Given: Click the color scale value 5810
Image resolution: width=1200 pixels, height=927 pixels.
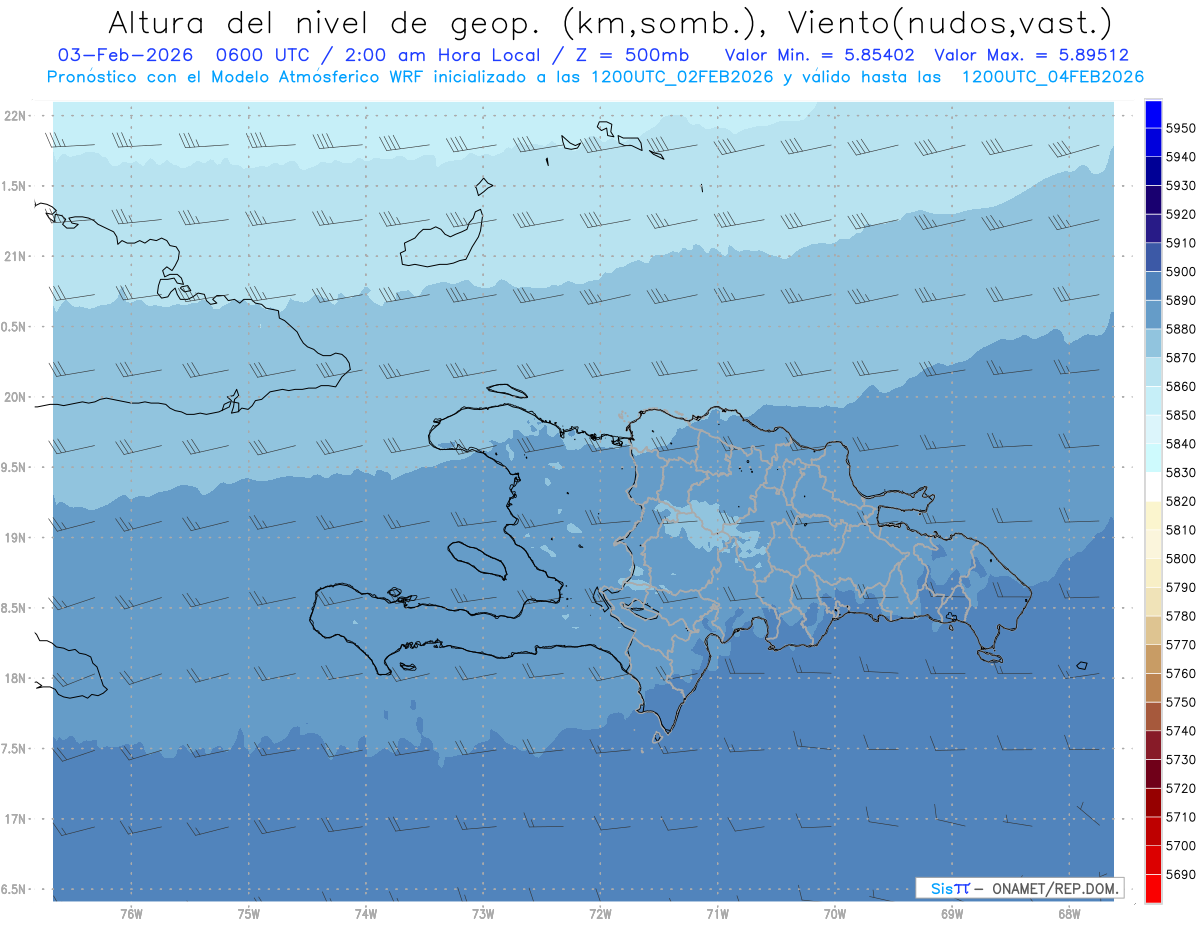Looking at the screenshot, I should tap(1180, 530).
